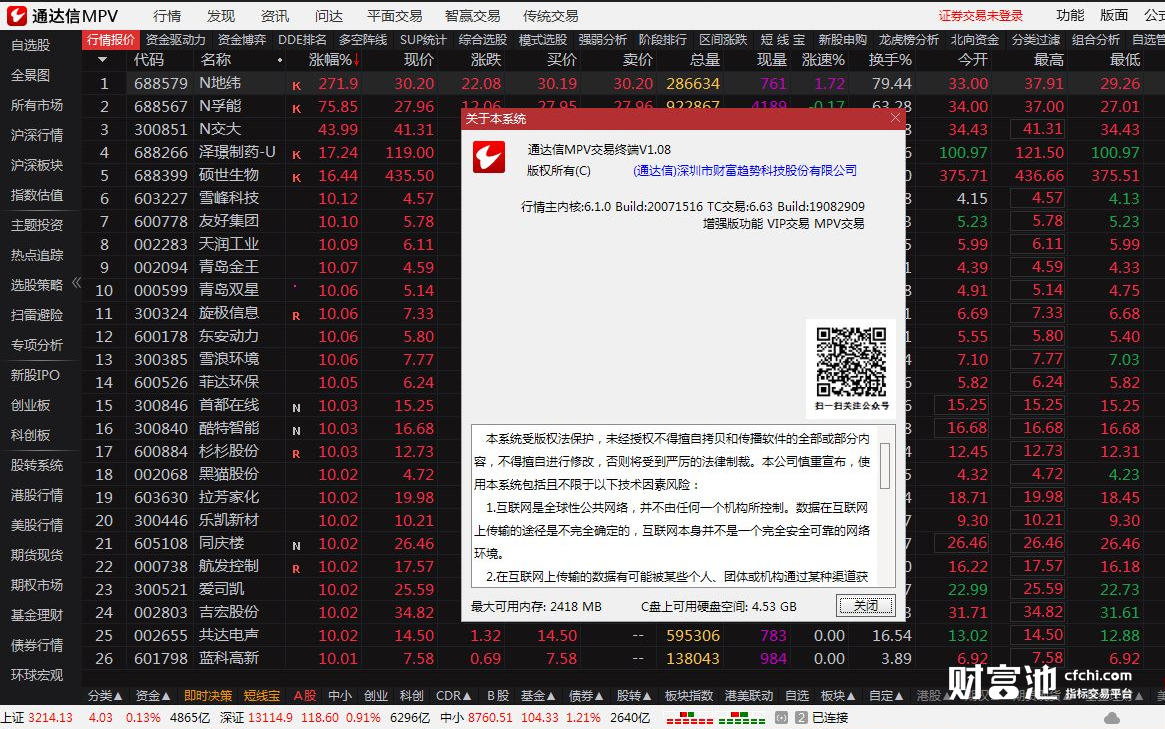Expand the 分类▲ bottom tab menu
The width and height of the screenshot is (1165, 729).
tap(105, 696)
